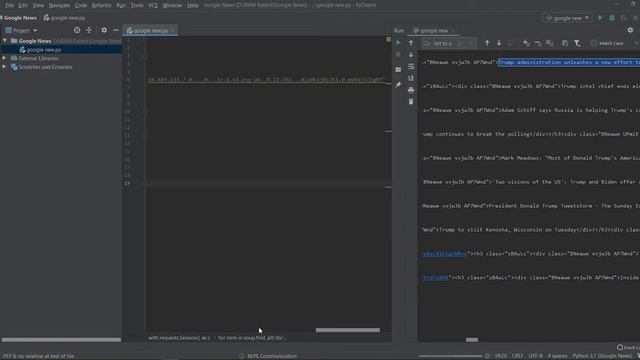The image size is (640, 360).
Task: Click the Run console horizontal scrollbar thumb
Action: click(472, 340)
